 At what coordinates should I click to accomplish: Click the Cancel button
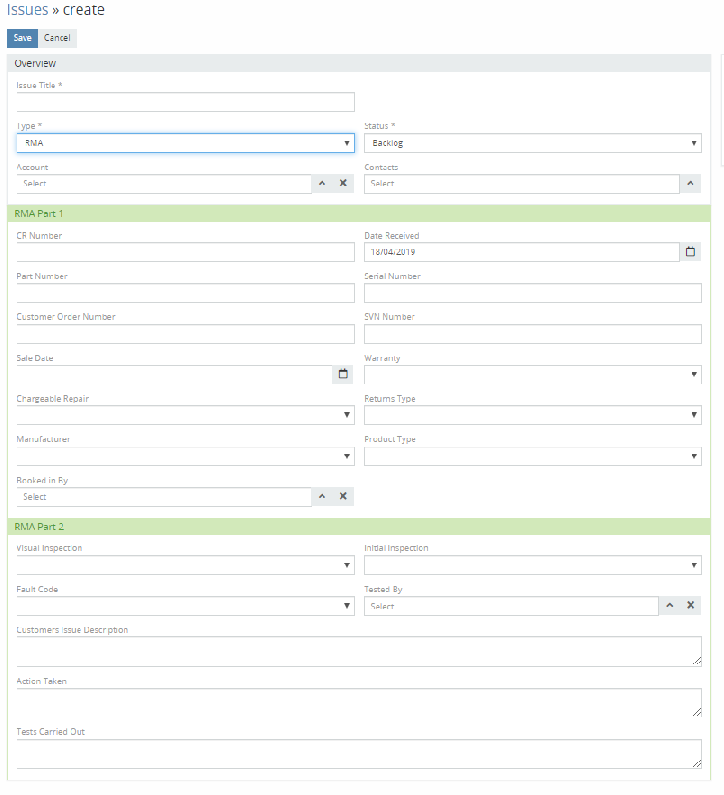[x=57, y=38]
